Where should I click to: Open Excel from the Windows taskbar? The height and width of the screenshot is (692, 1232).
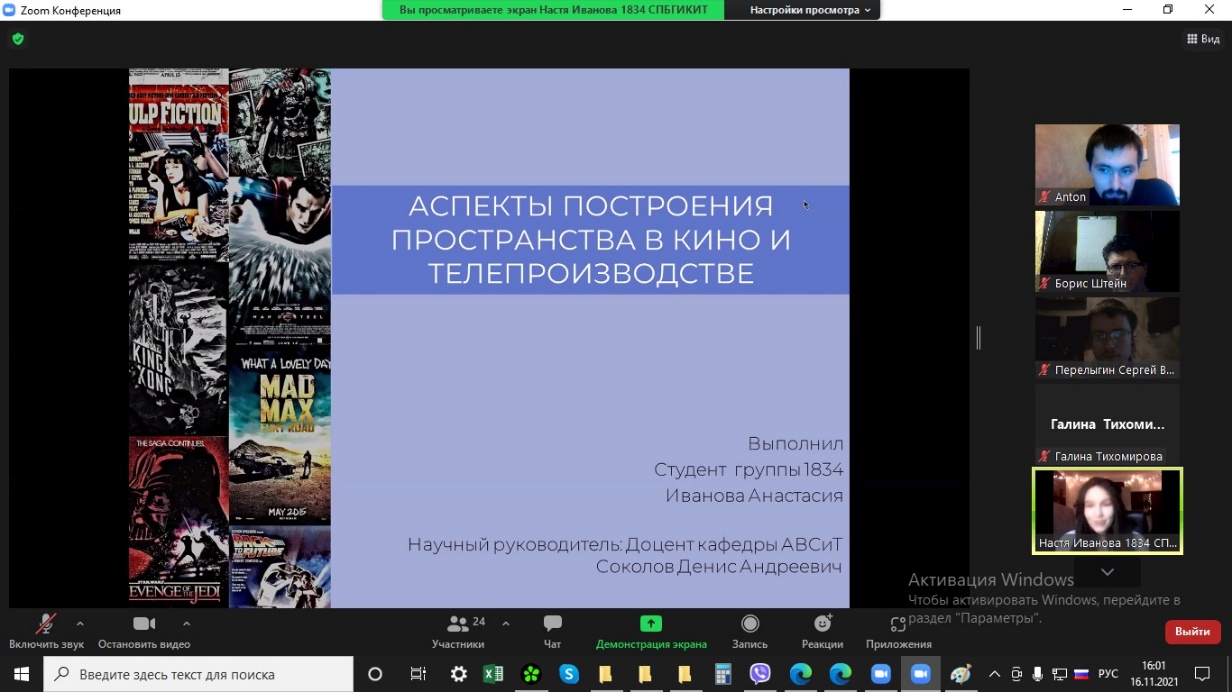click(493, 675)
